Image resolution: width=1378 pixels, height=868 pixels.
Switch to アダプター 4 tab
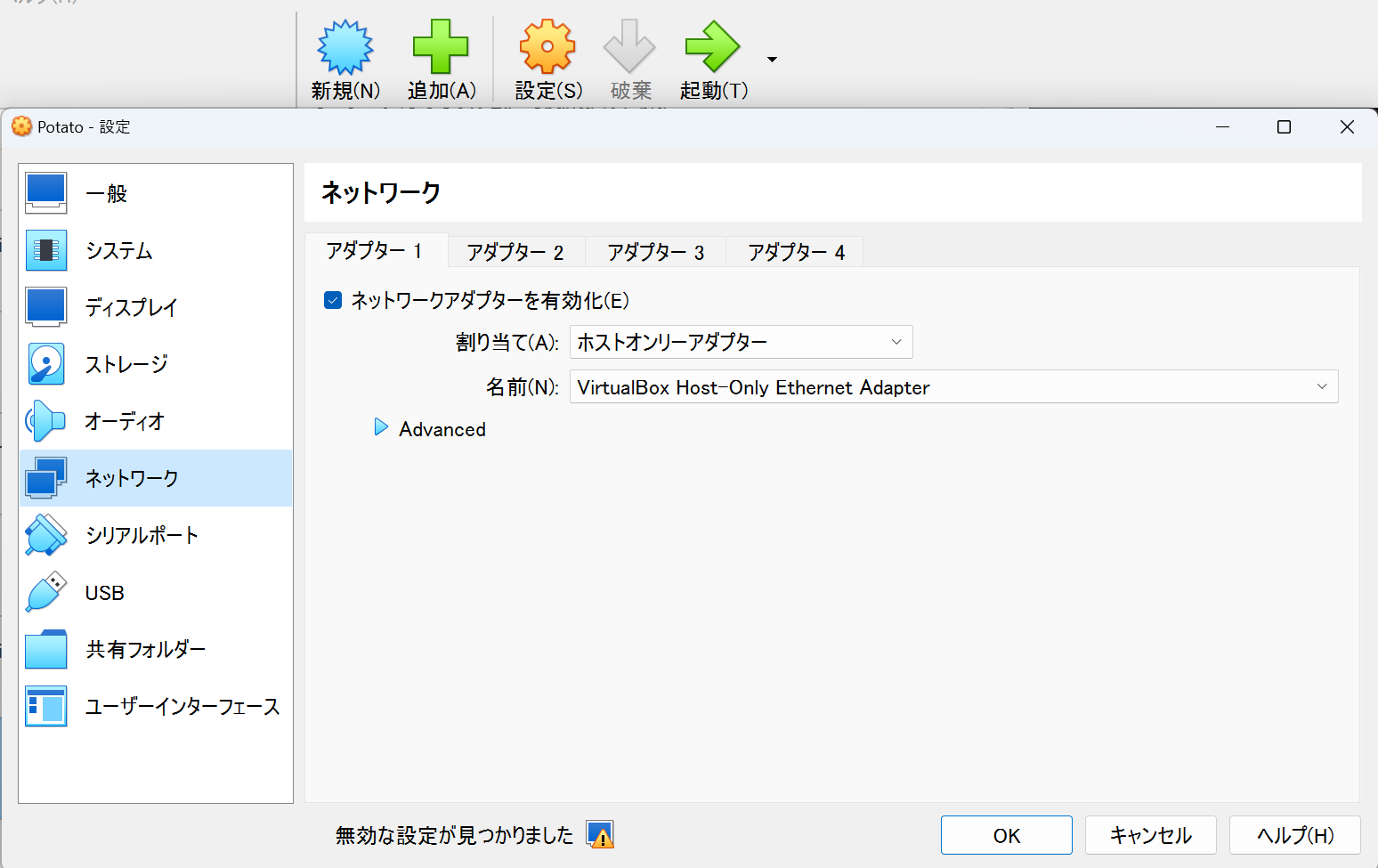pos(797,252)
